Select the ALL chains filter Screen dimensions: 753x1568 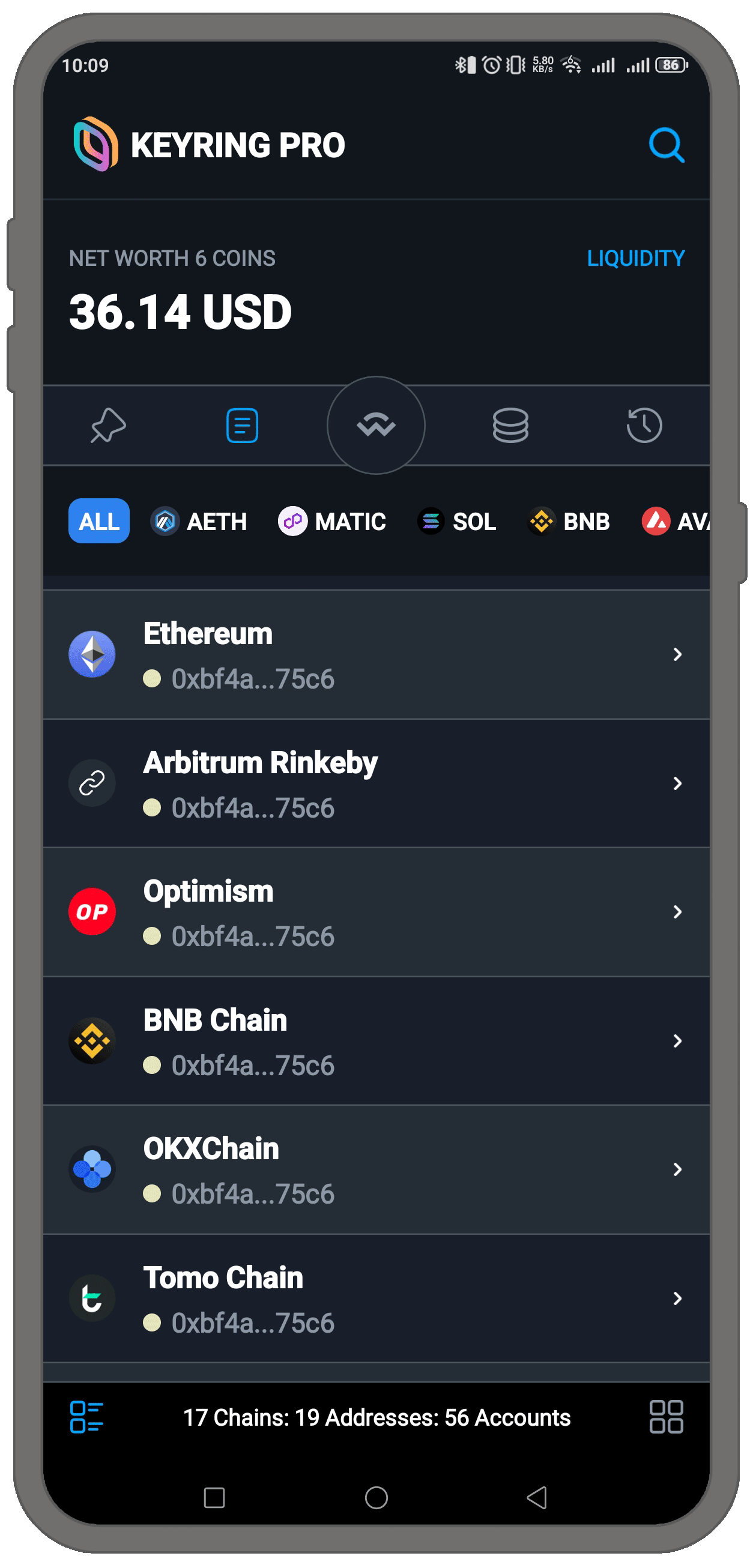tap(98, 521)
